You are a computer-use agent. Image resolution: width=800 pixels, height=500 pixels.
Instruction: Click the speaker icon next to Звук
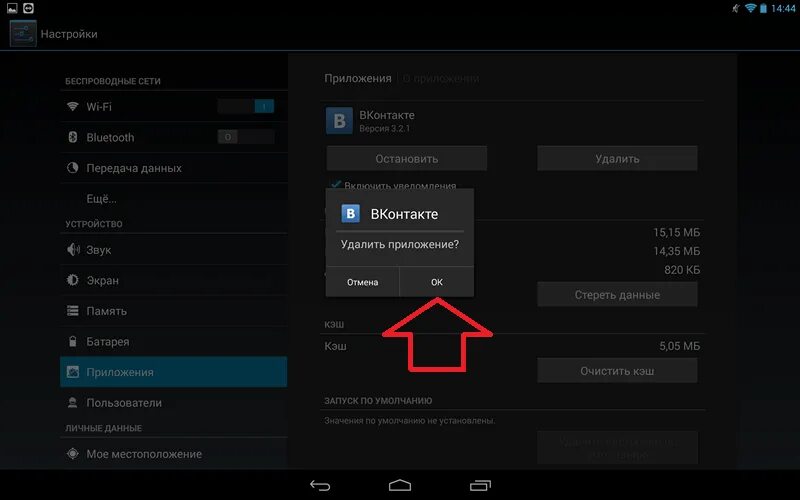(x=73, y=249)
